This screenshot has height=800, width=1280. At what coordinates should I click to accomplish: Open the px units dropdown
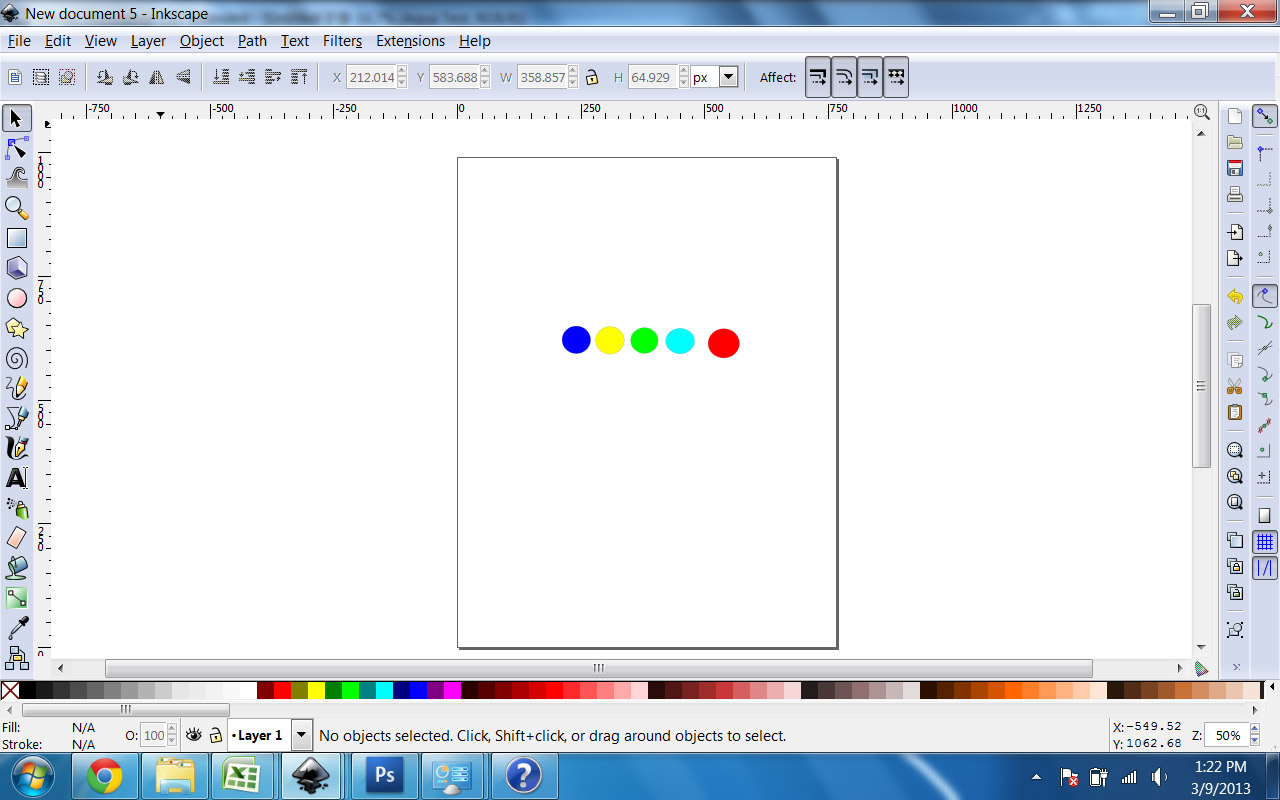click(728, 77)
